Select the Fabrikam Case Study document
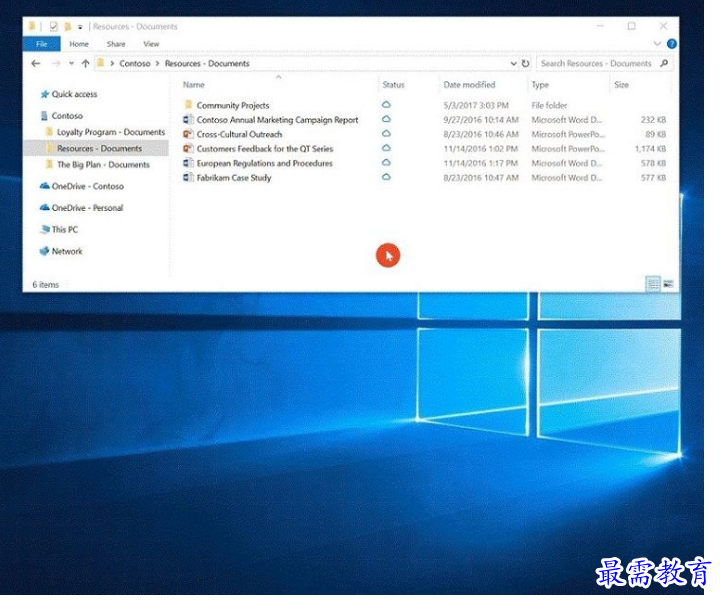This screenshot has width=720, height=604. coord(234,178)
